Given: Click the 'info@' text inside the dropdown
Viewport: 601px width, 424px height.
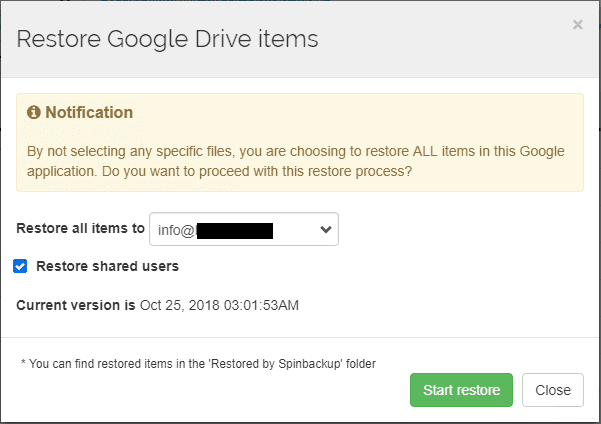Looking at the screenshot, I should (176, 230).
